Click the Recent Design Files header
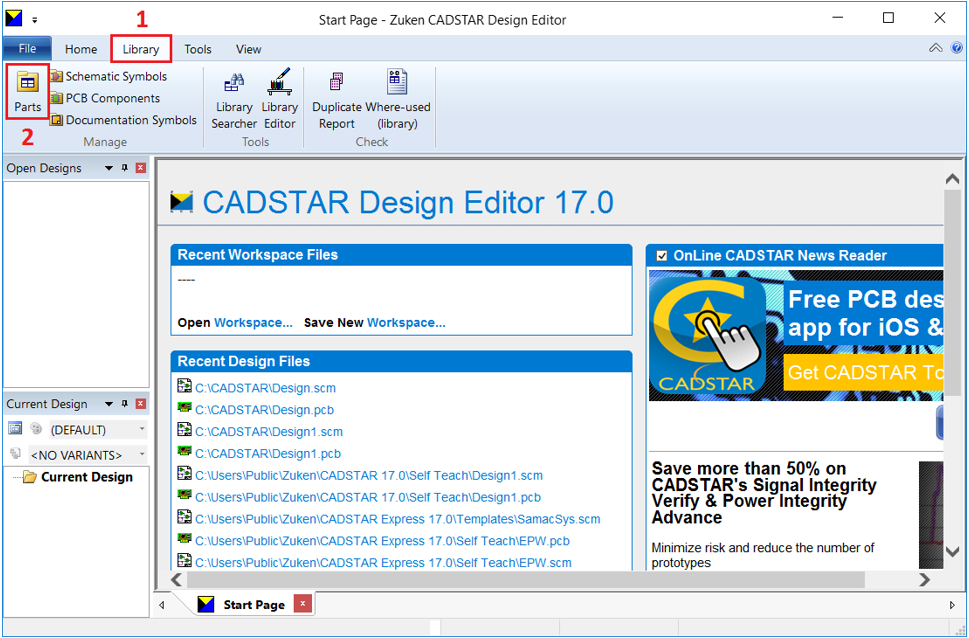The image size is (969, 638). [402, 361]
